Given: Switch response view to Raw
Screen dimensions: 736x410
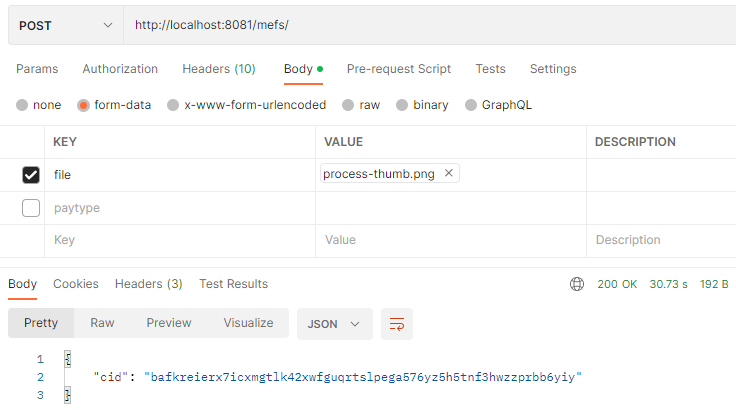Looking at the screenshot, I should [102, 323].
